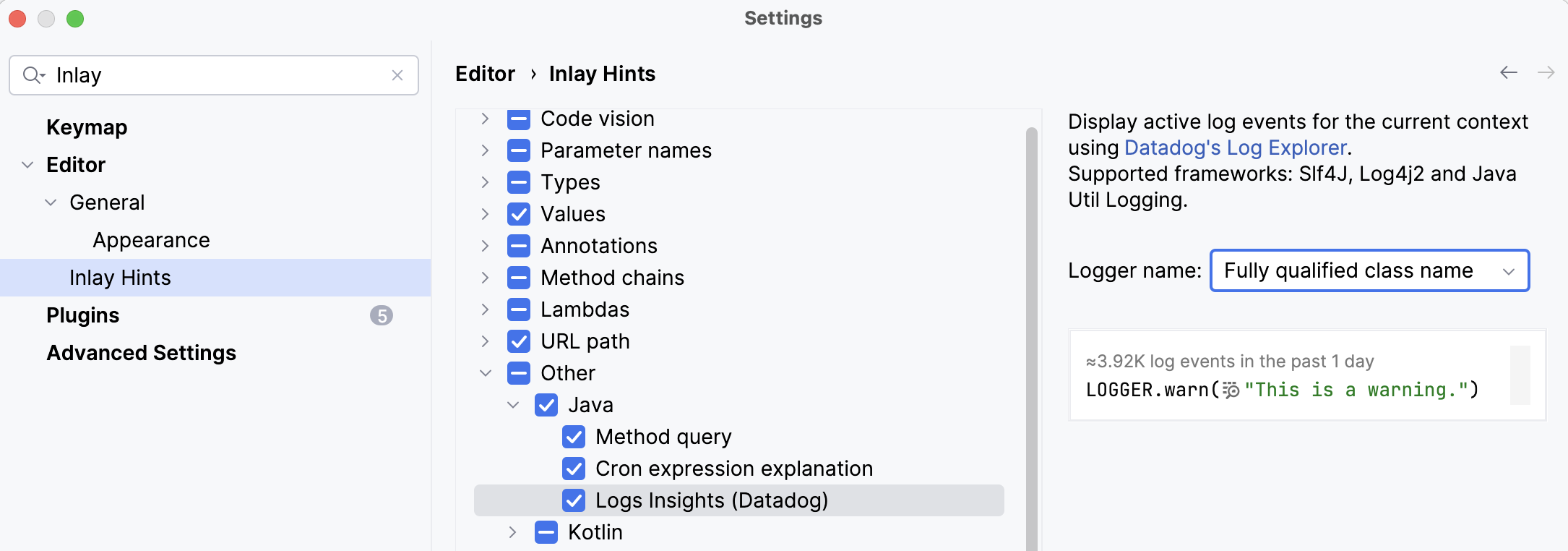The height and width of the screenshot is (551, 1568).
Task: Open the Advanced Settings page
Action: [x=142, y=353]
